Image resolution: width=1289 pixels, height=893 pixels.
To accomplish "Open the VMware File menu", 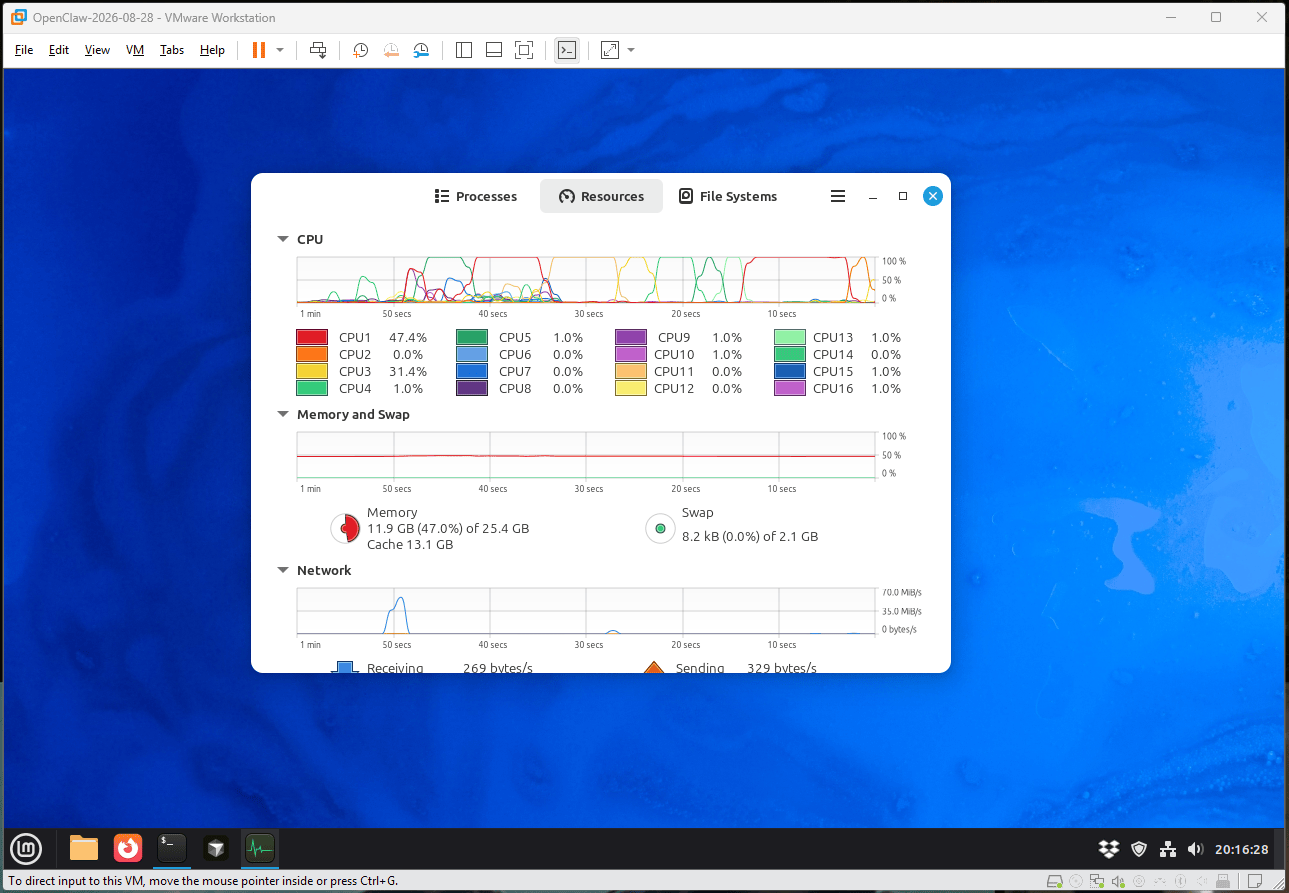I will point(24,50).
